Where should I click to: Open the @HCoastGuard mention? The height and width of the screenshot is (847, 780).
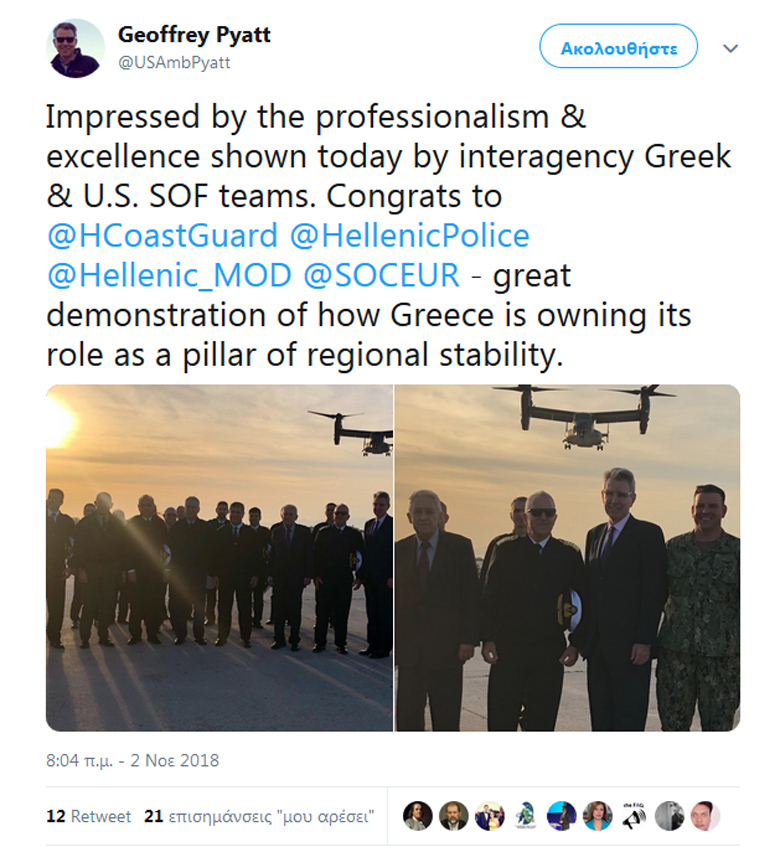pos(162,236)
